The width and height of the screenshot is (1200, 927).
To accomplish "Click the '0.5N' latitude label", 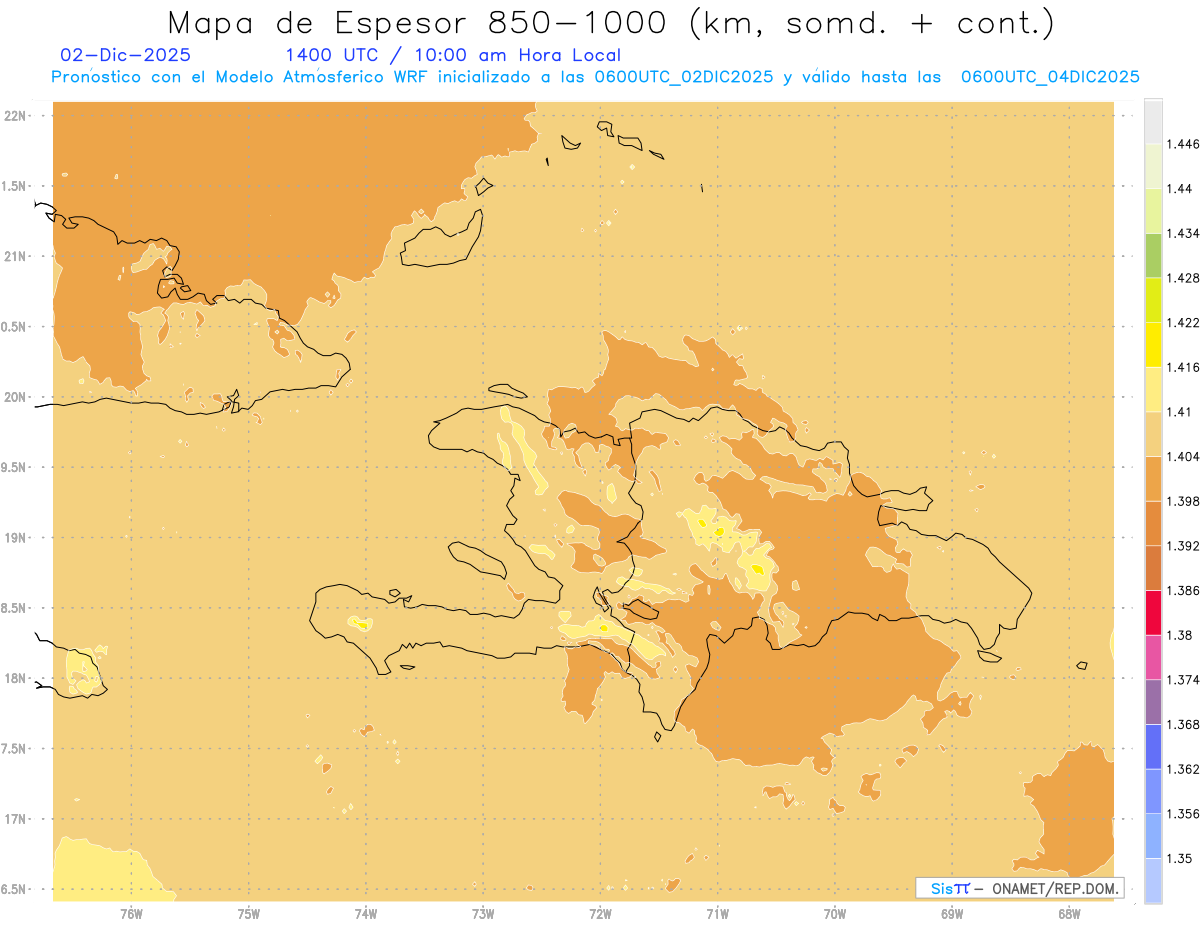I will pyautogui.click(x=15, y=327).
